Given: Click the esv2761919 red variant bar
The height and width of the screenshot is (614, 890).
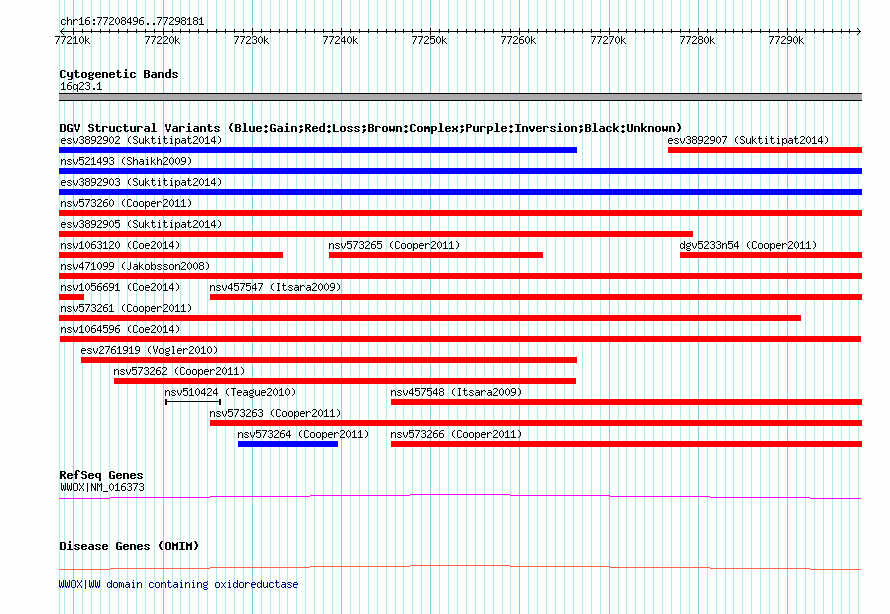Looking at the screenshot, I should 329,360.
